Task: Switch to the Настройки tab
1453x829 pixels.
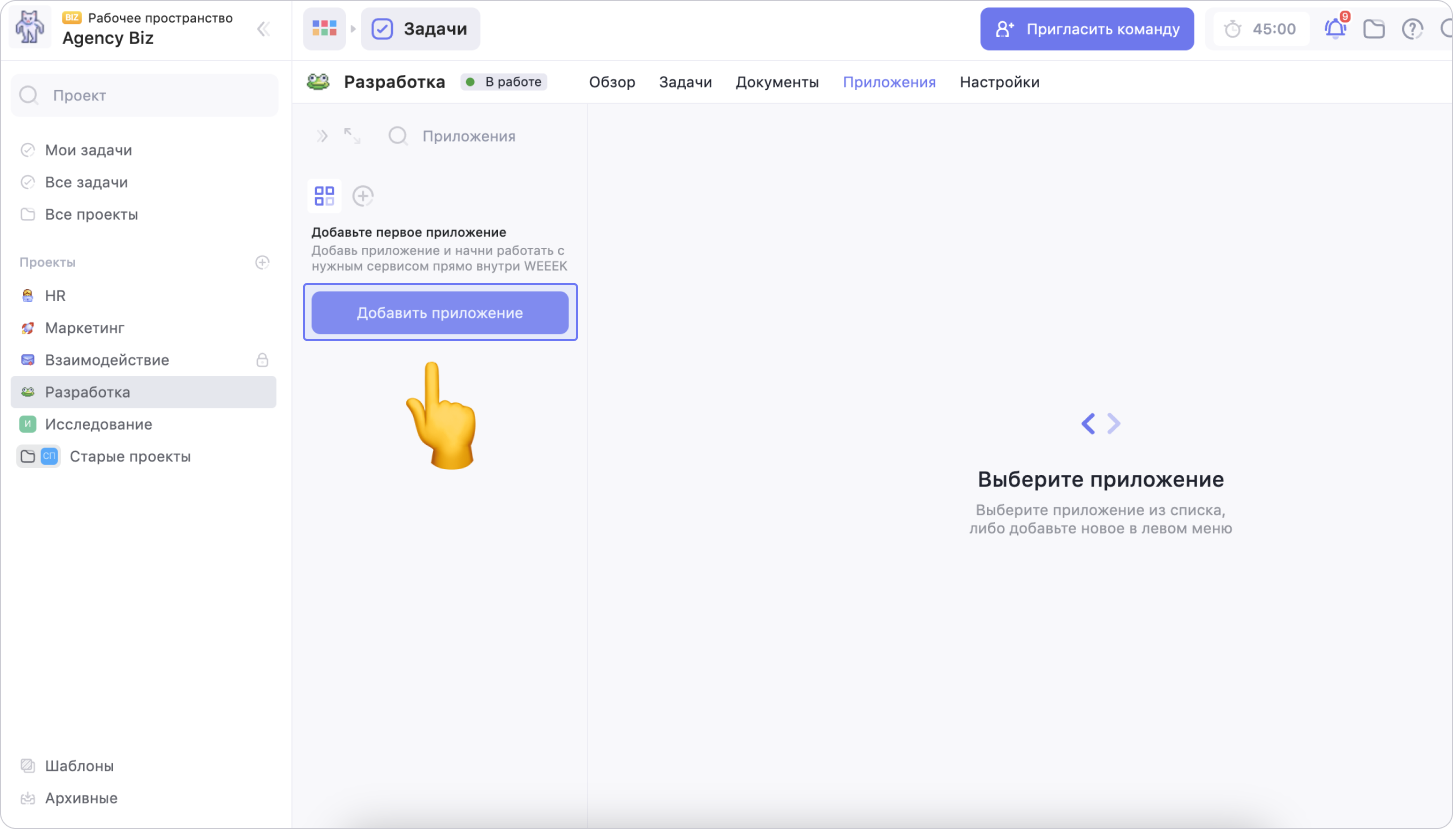Action: (x=999, y=82)
